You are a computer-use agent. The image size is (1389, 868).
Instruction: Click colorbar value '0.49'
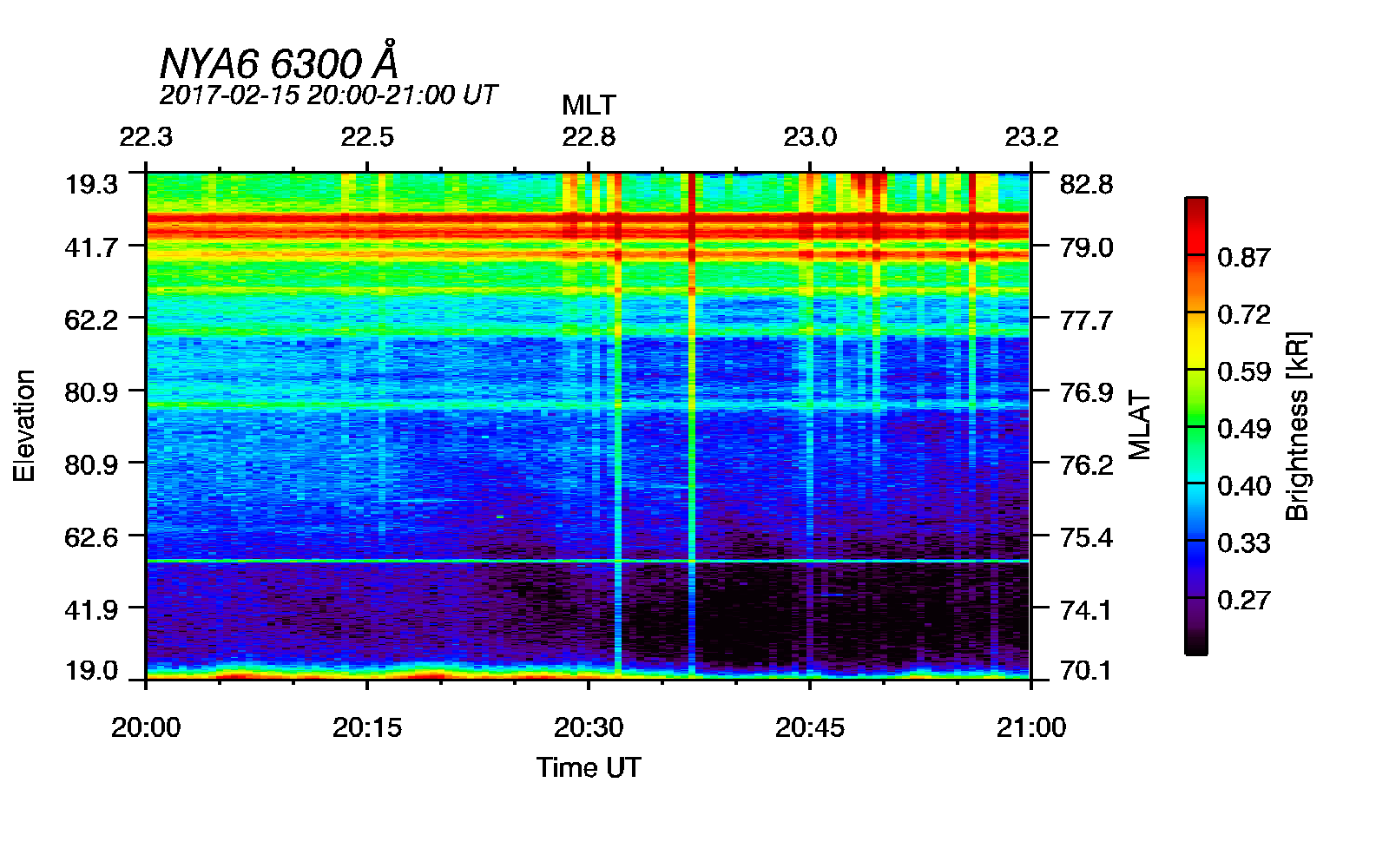pyautogui.click(x=1243, y=429)
